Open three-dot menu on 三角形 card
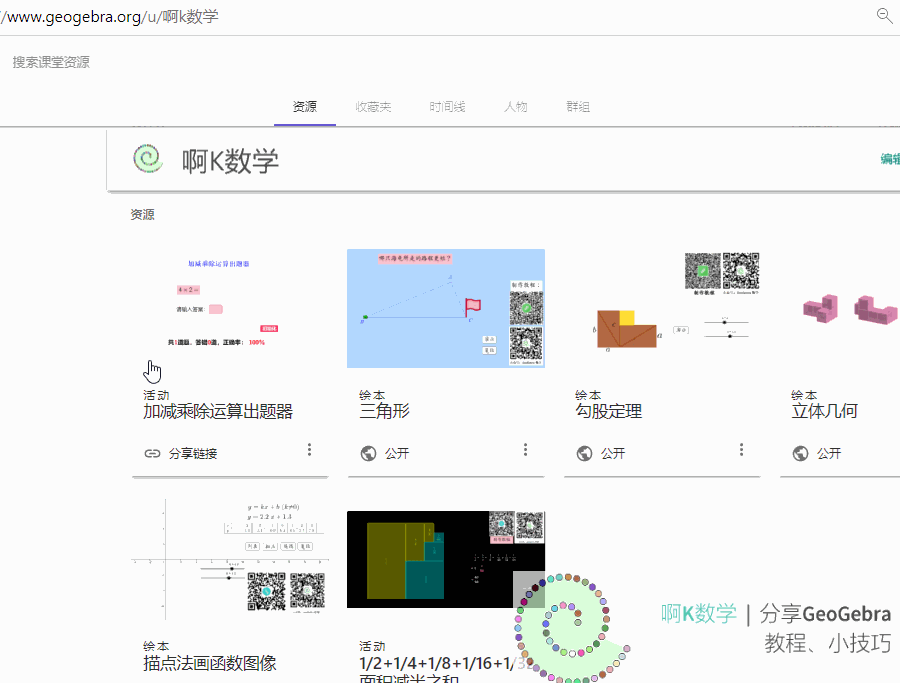The image size is (900, 683). [x=525, y=449]
